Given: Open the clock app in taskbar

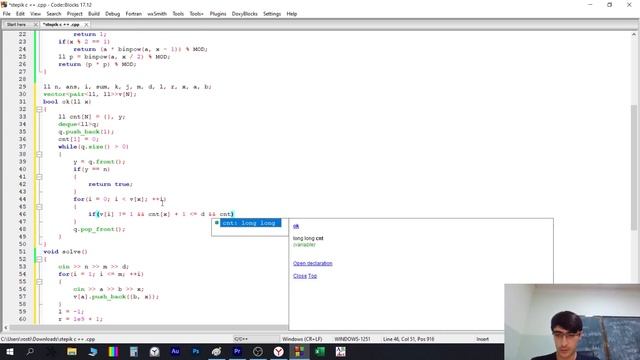Looking at the screenshot, I should [154, 351].
